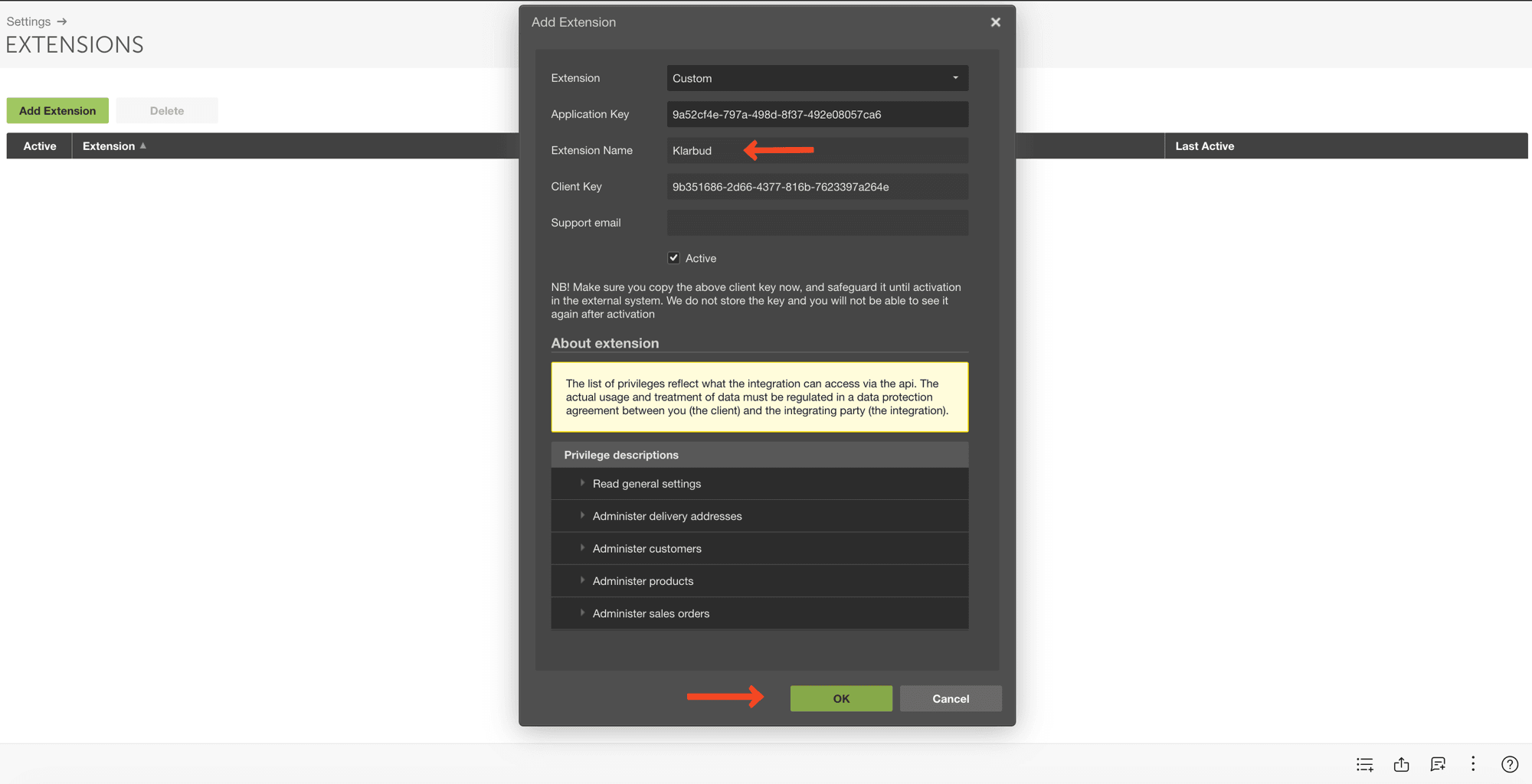
Task: Open the help question mark icon
Action: [1510, 764]
